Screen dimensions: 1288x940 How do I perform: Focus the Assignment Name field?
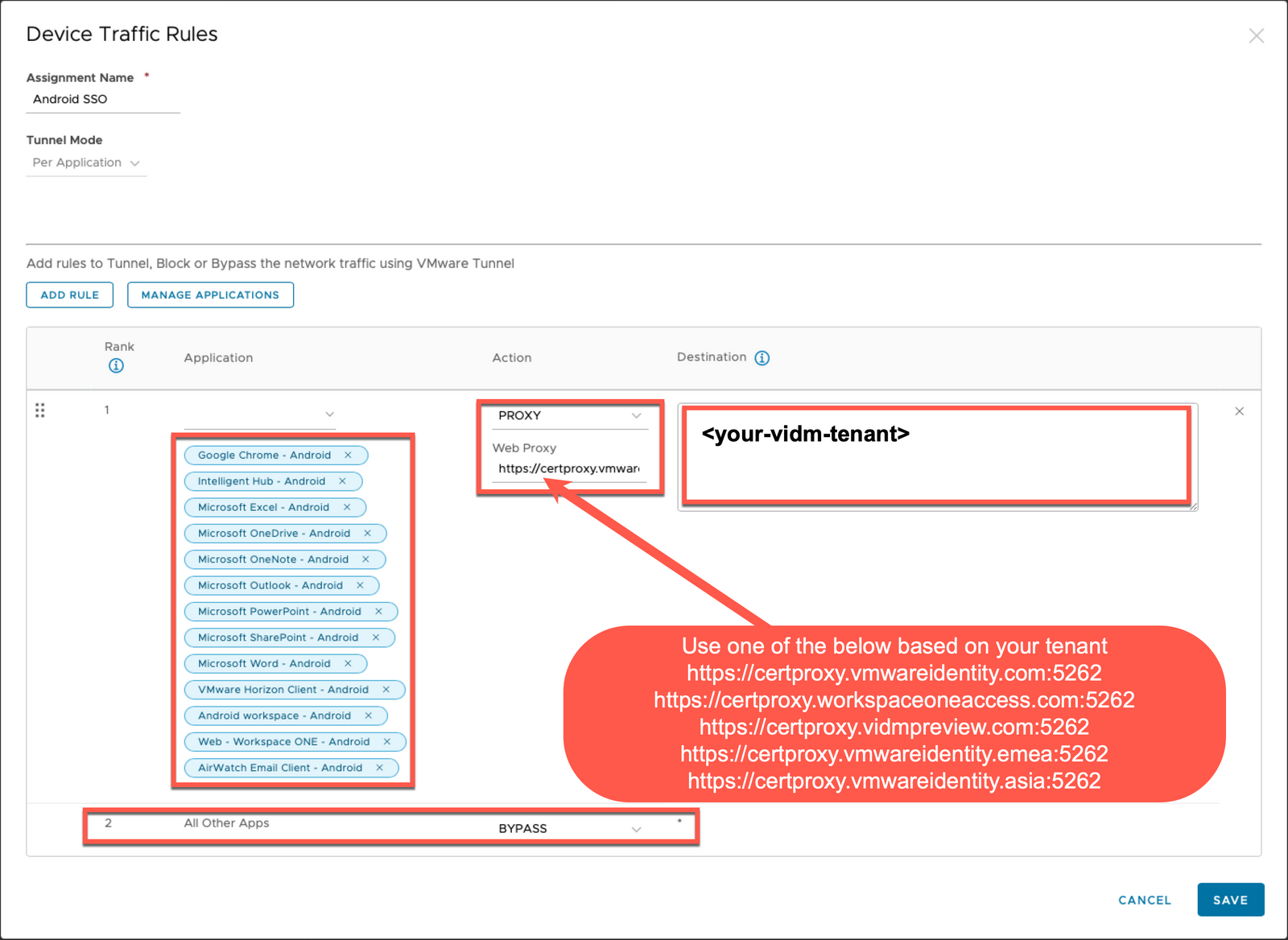point(103,99)
